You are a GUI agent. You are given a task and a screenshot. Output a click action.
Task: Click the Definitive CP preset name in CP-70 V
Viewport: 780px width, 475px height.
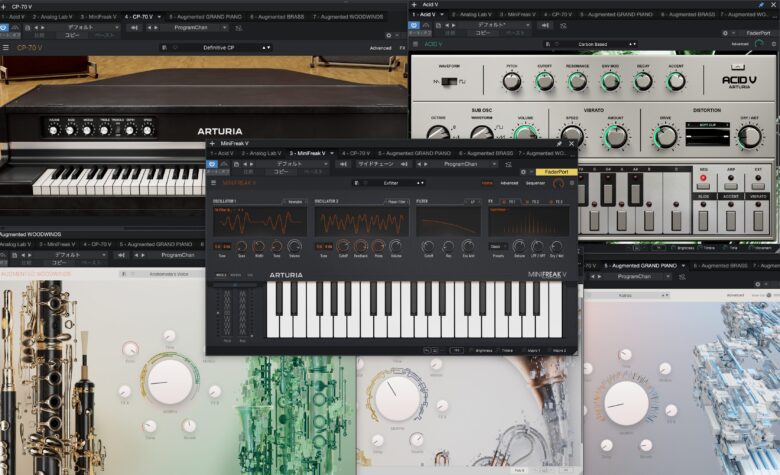tap(219, 48)
